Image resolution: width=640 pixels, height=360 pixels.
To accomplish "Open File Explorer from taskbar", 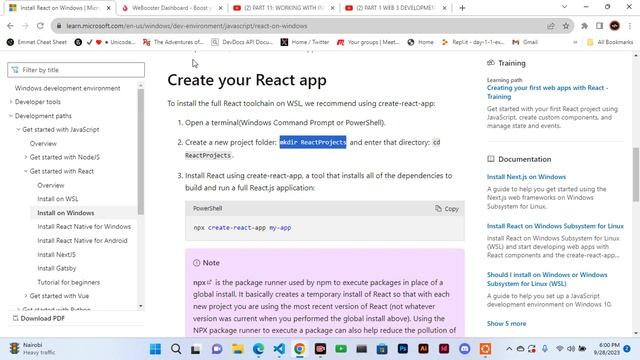I will [238, 349].
